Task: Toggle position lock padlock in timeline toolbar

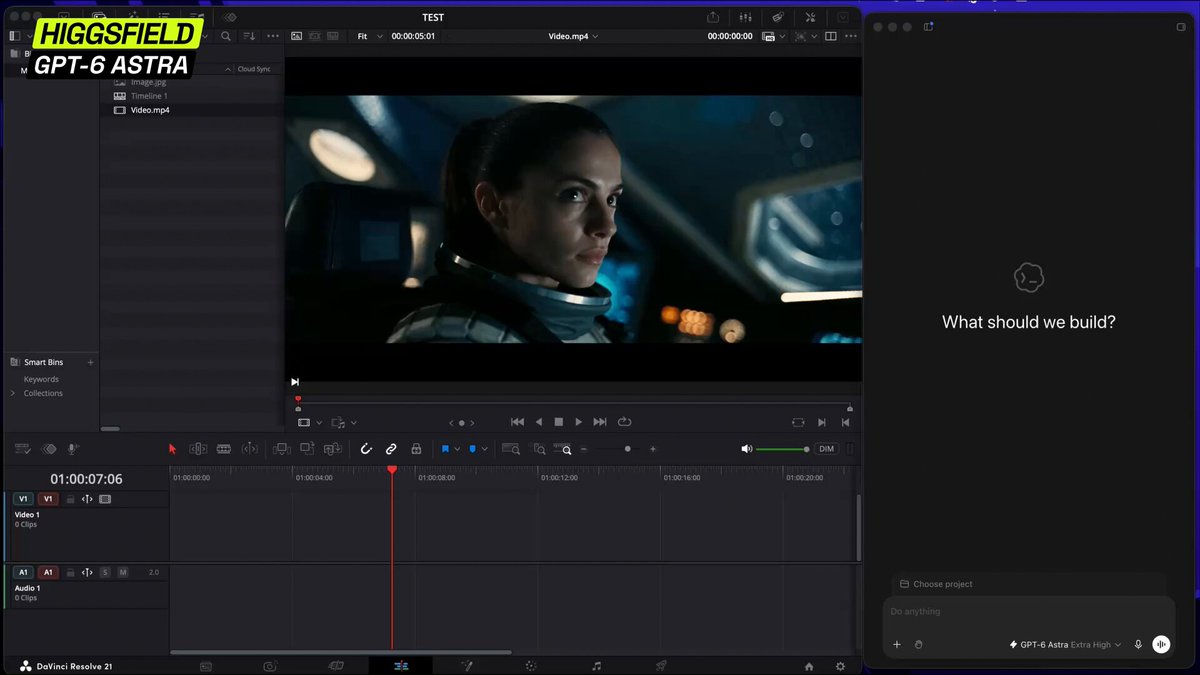Action: [x=416, y=449]
